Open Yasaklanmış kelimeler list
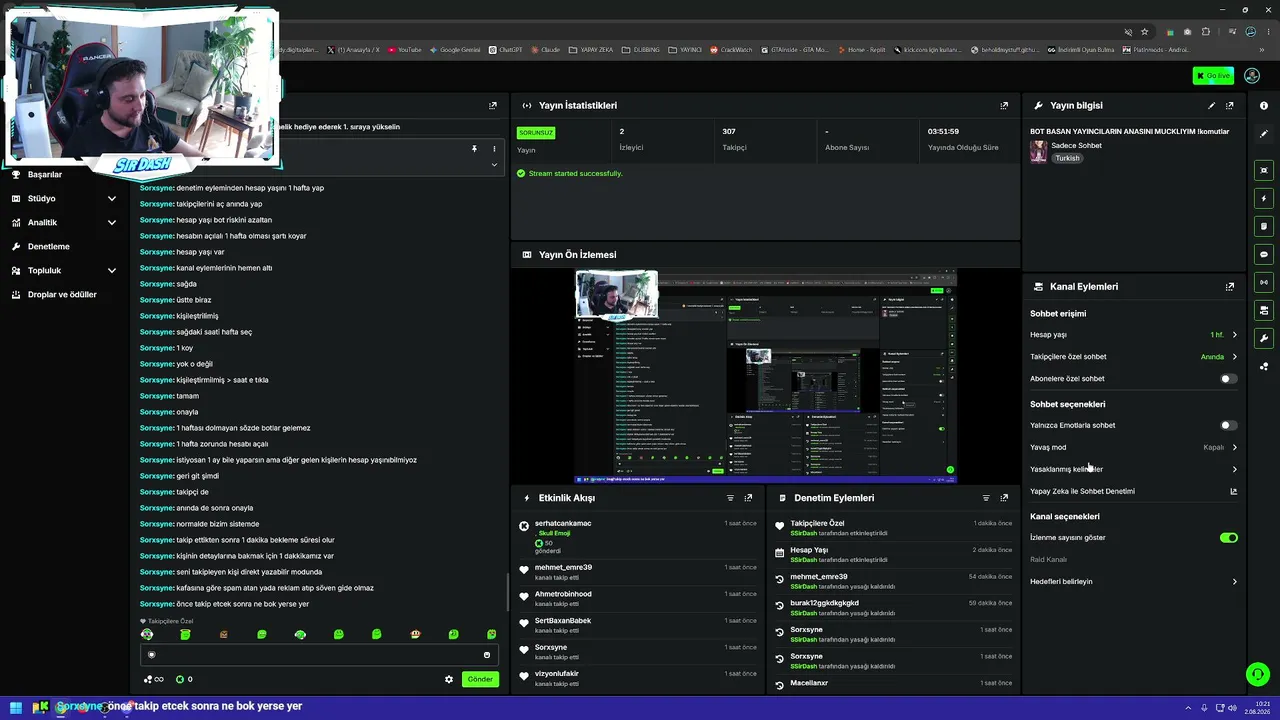Image resolution: width=1280 pixels, height=720 pixels. pyautogui.click(x=1133, y=469)
